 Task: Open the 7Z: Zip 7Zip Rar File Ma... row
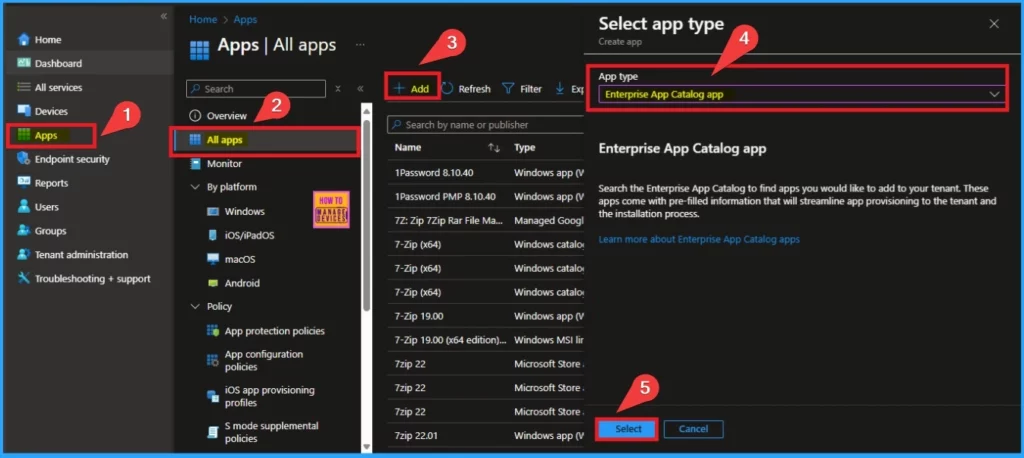click(485, 221)
